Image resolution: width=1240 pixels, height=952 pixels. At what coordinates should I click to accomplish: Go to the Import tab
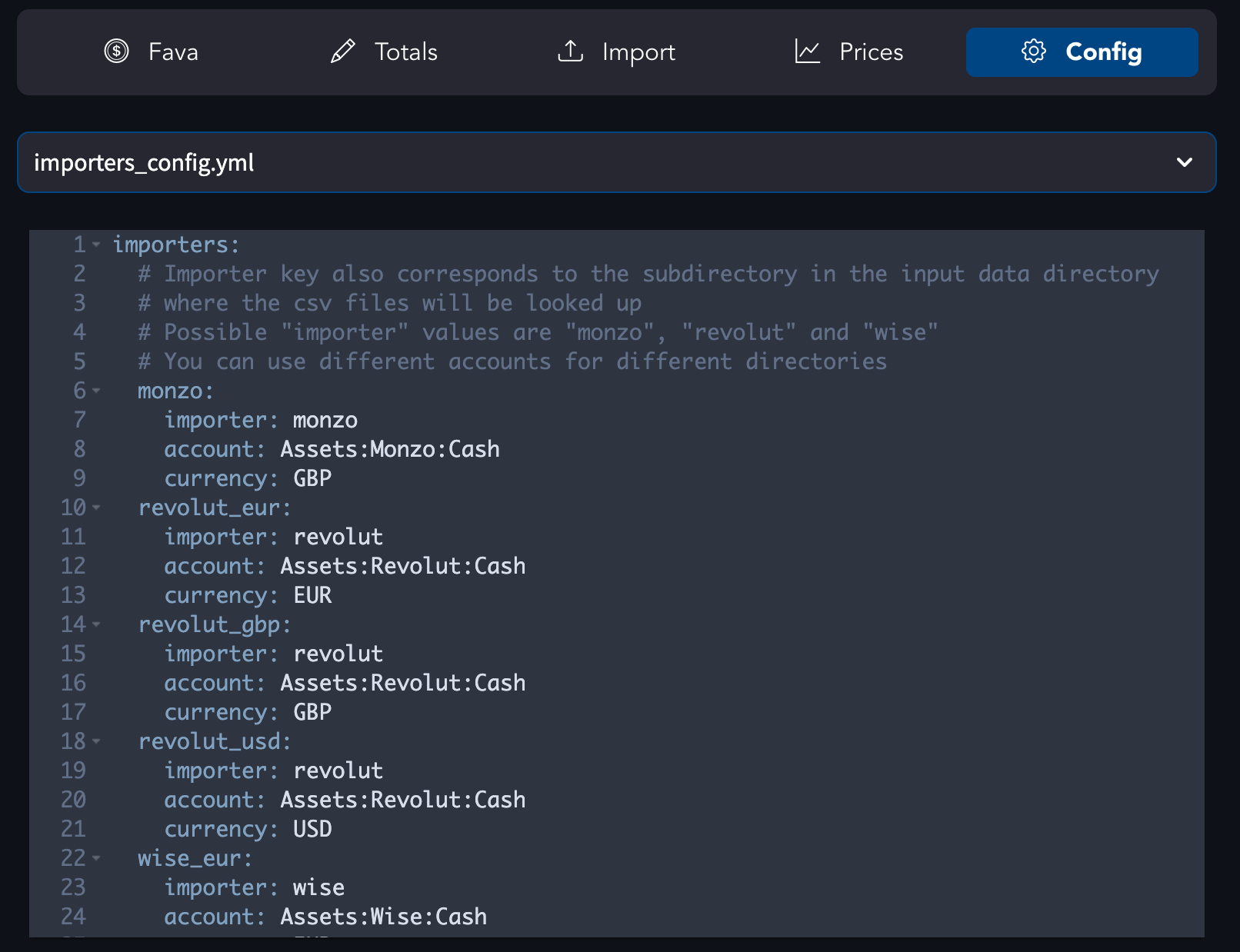click(x=616, y=52)
